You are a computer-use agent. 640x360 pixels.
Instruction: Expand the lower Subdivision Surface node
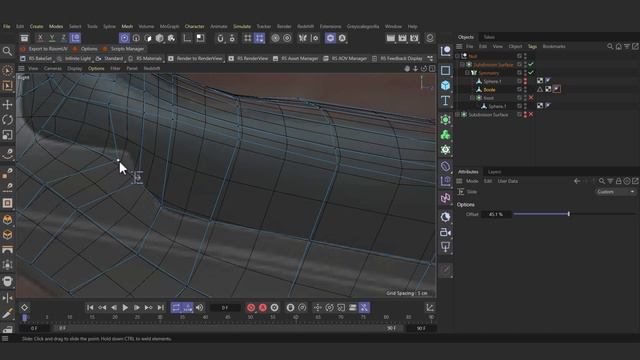point(457,115)
